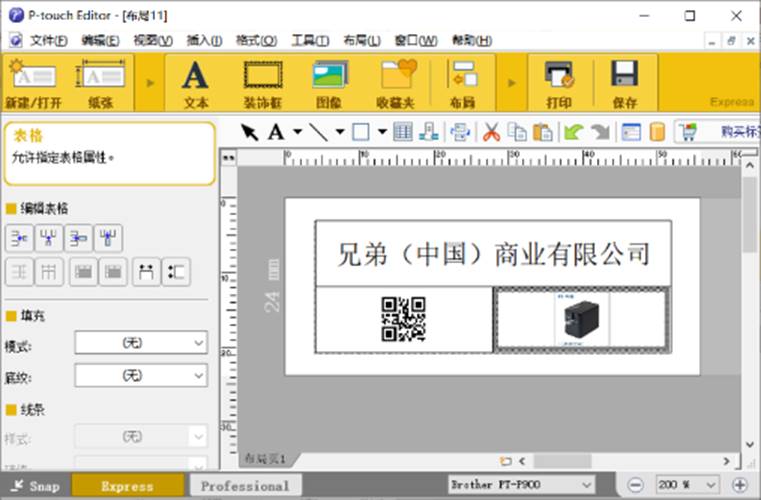Click the zoom in plus button
The height and width of the screenshot is (500, 761).
(x=740, y=484)
